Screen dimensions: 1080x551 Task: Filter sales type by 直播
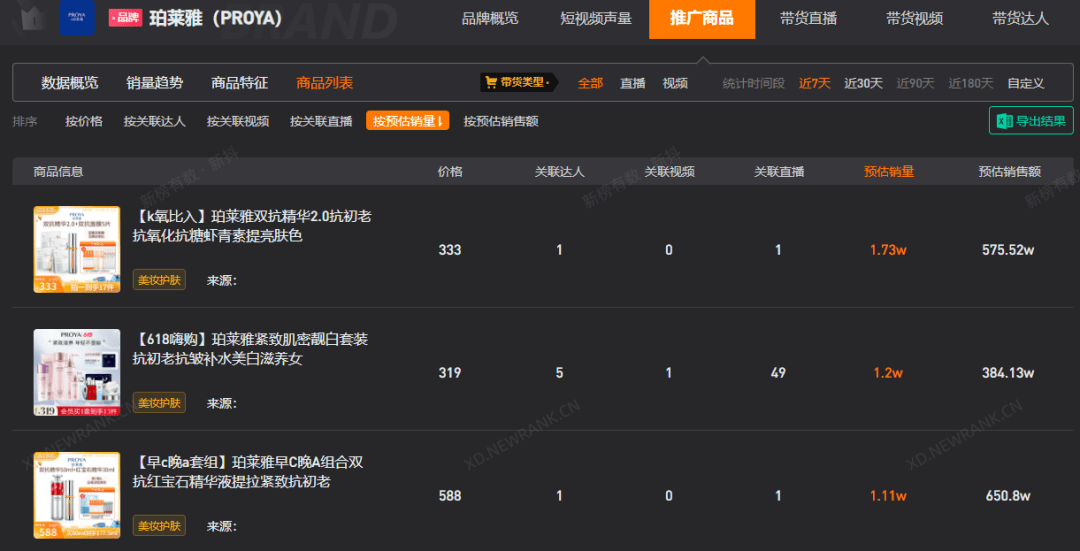click(x=632, y=83)
